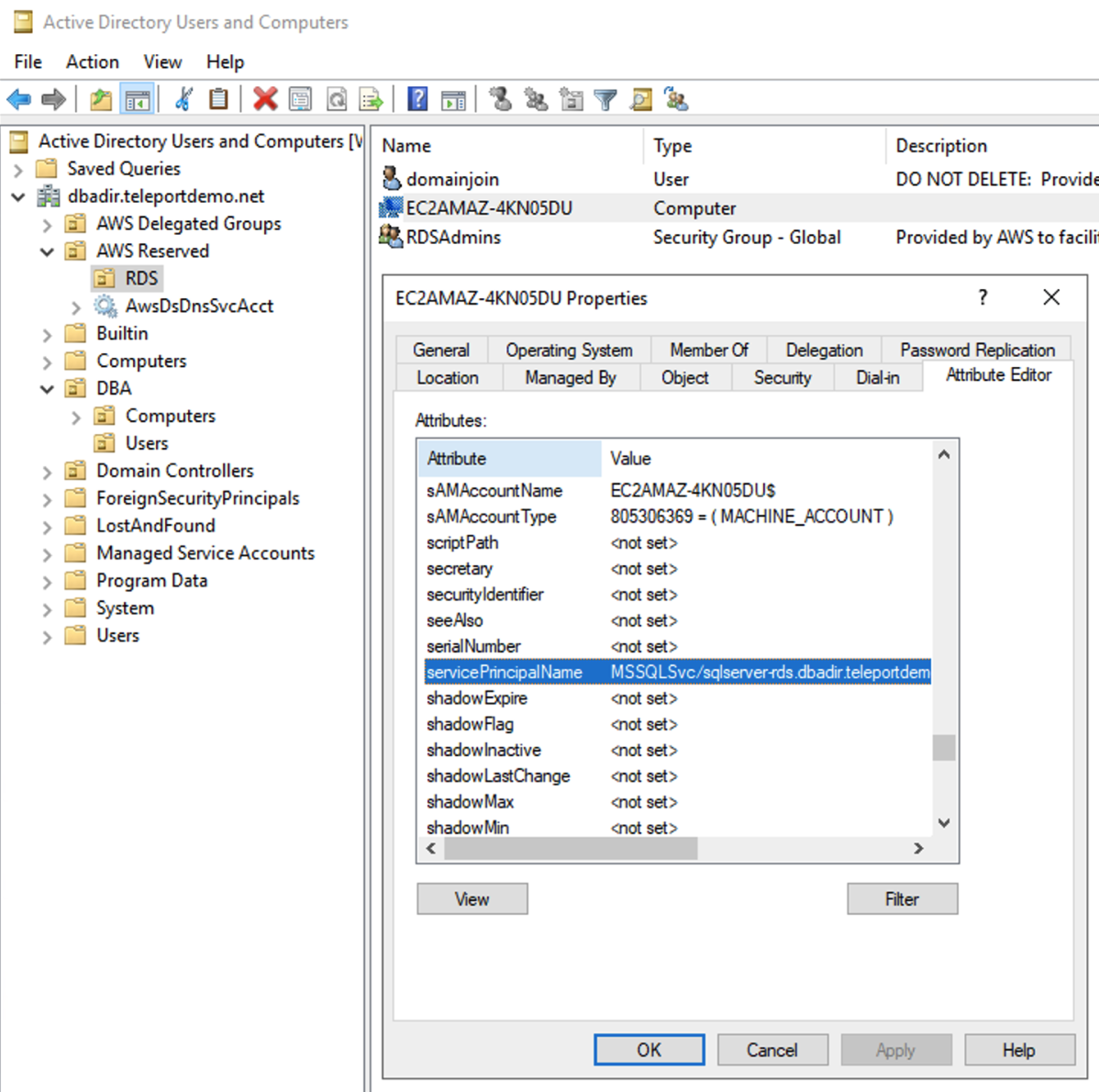Click the Export List toolbar icon
This screenshot has width=1099, height=1092.
coord(371,99)
